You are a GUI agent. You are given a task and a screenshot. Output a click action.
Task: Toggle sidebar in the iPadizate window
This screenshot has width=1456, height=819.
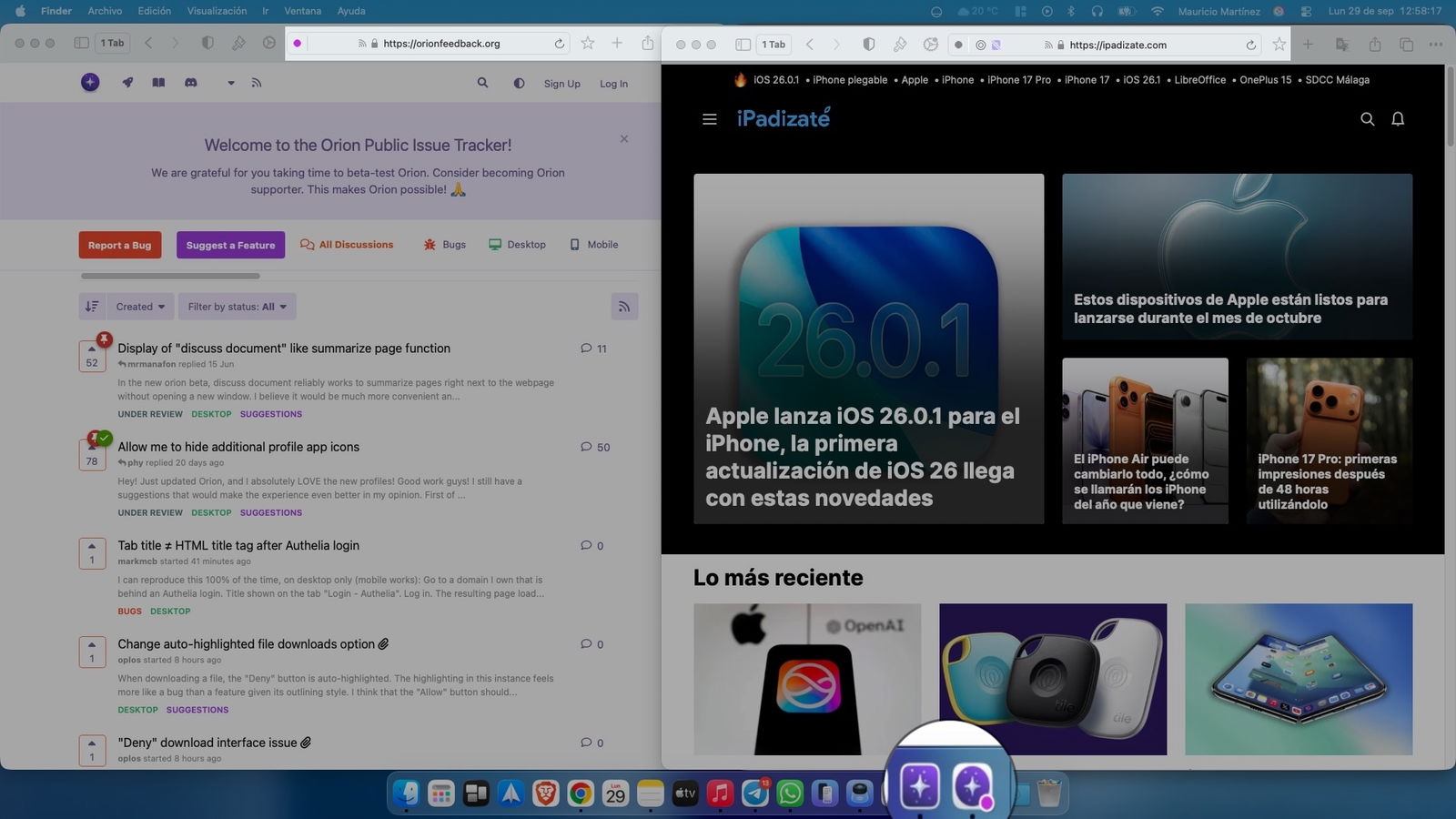[743, 45]
